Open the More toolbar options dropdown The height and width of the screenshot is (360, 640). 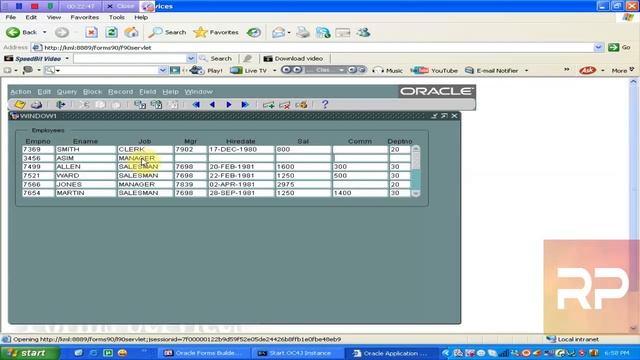pyautogui.click(x=623, y=71)
